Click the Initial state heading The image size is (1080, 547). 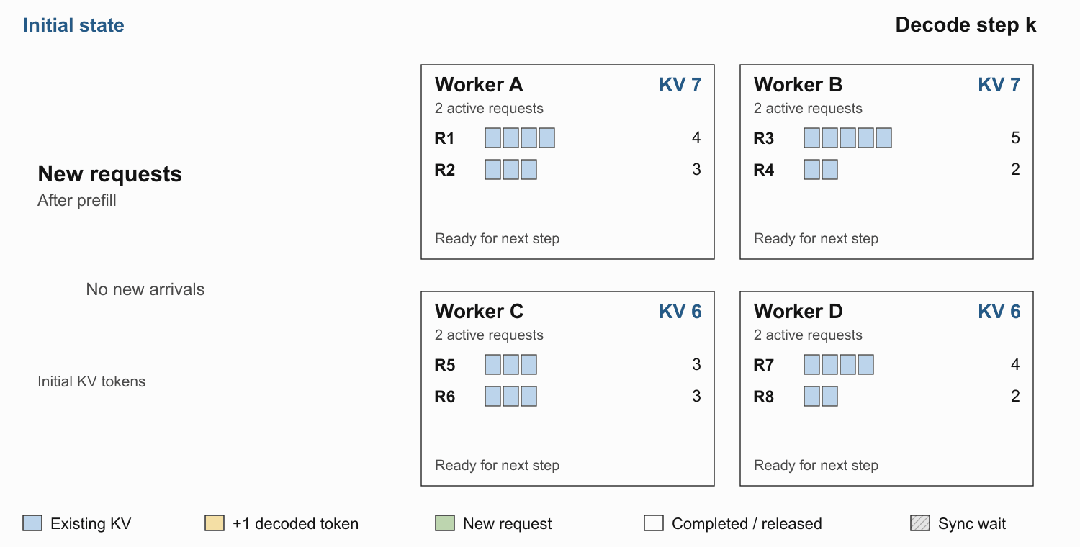click(x=73, y=25)
